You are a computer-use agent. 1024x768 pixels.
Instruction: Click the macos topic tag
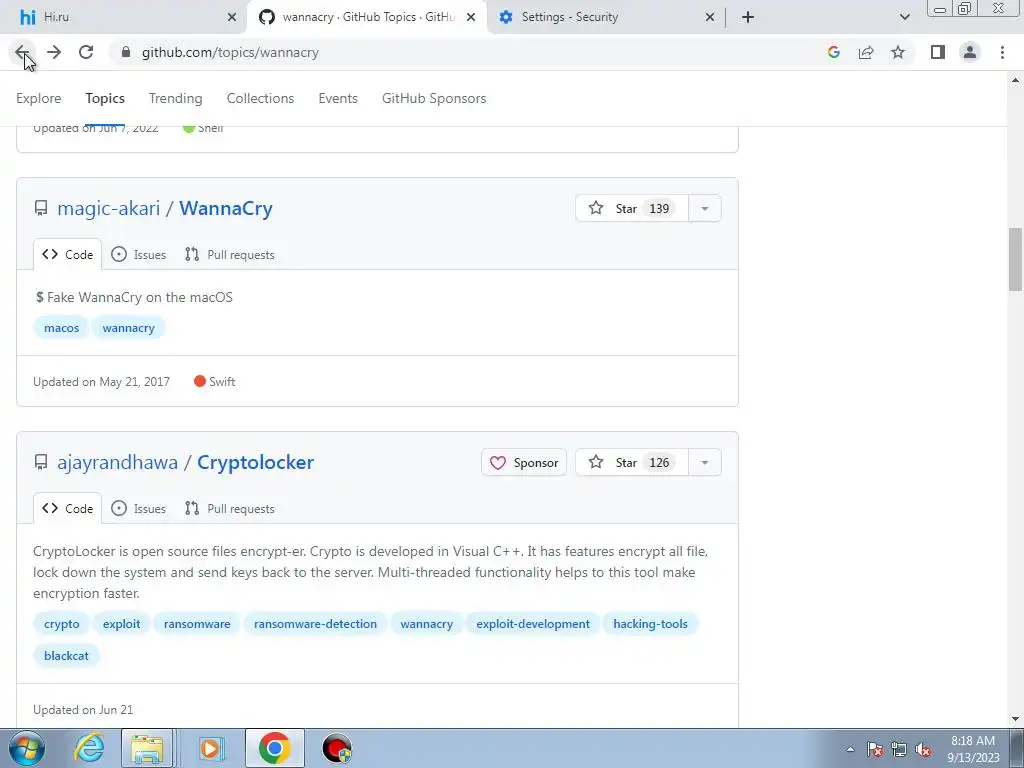coord(61,328)
